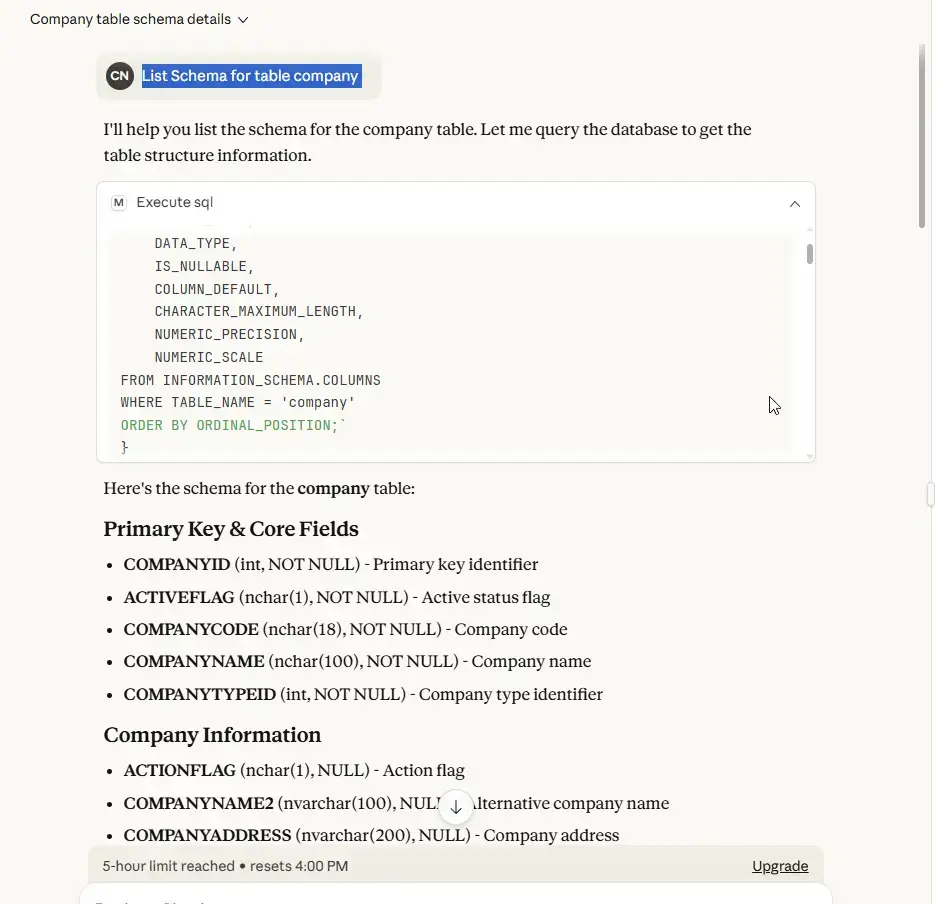Collapse the Execute sql block with the chevron
The height and width of the screenshot is (904, 935).
795,204
